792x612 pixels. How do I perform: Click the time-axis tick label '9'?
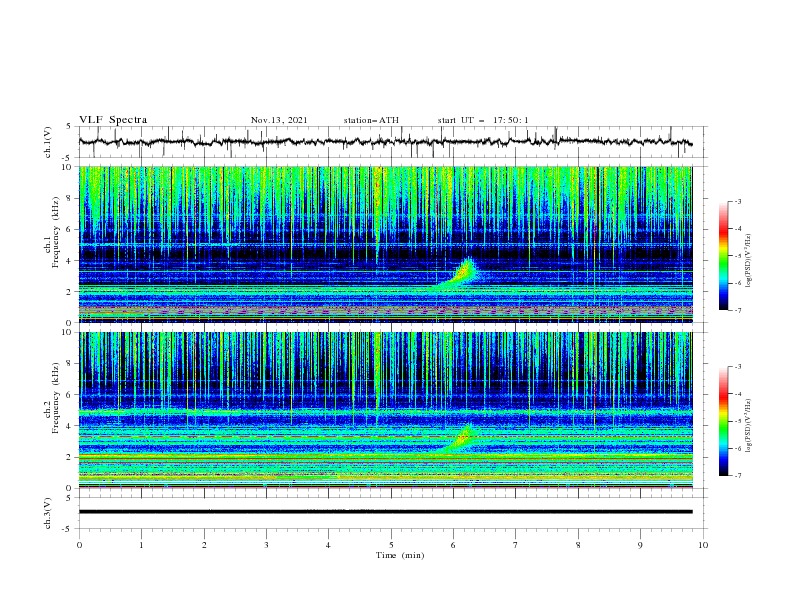pos(640,545)
